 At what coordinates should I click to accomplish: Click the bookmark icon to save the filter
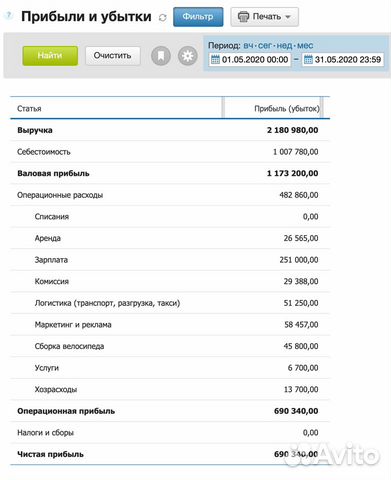click(x=161, y=56)
